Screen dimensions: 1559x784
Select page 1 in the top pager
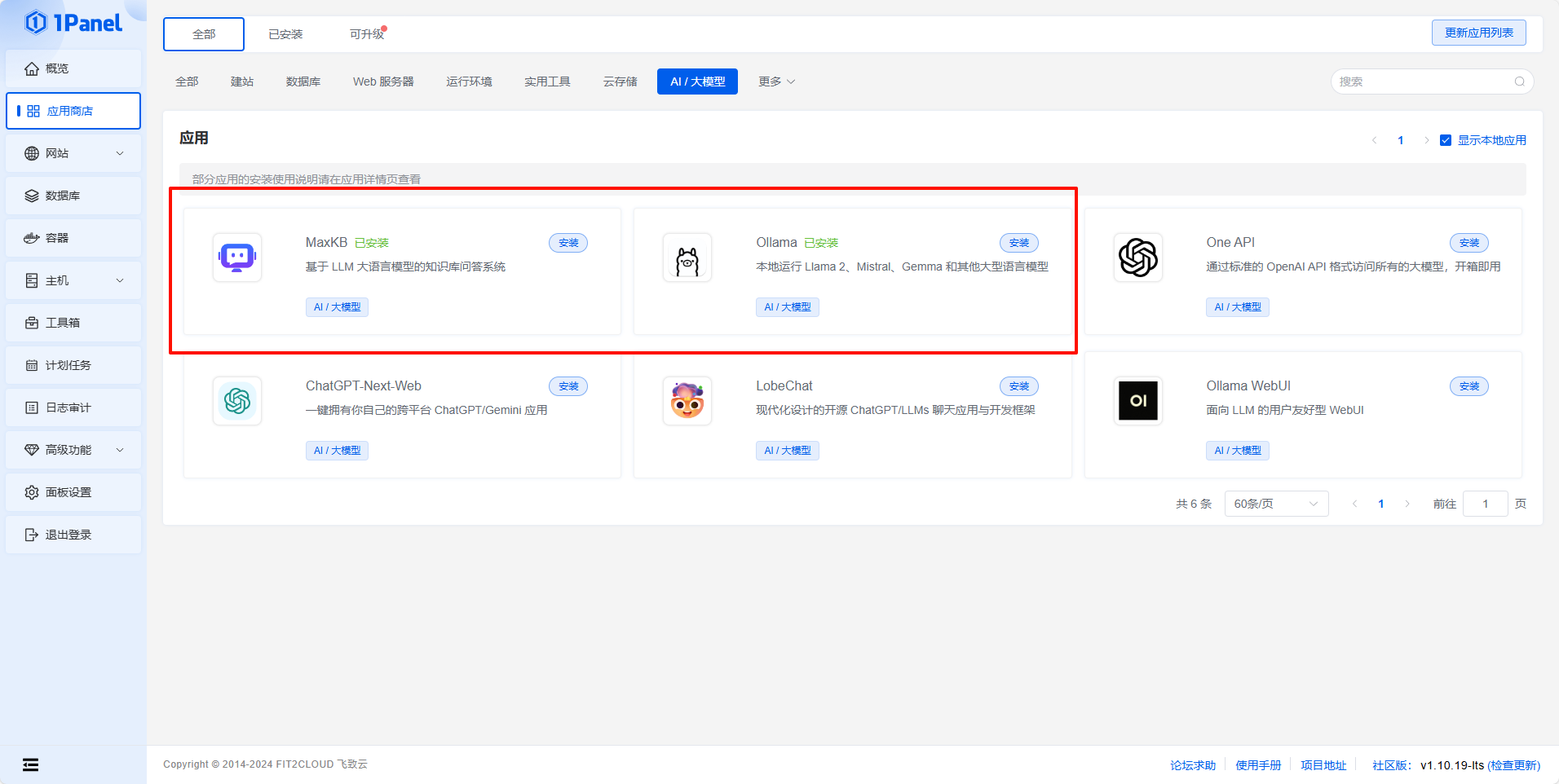pyautogui.click(x=1401, y=140)
